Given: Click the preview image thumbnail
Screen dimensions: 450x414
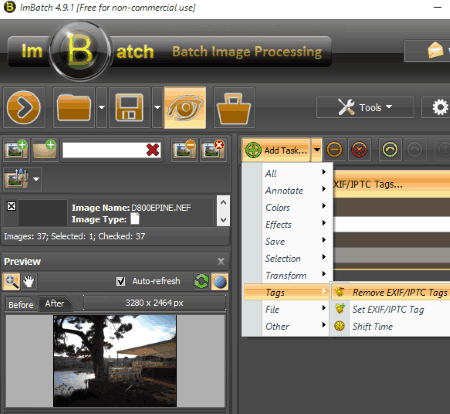Looking at the screenshot, I should point(115,361).
